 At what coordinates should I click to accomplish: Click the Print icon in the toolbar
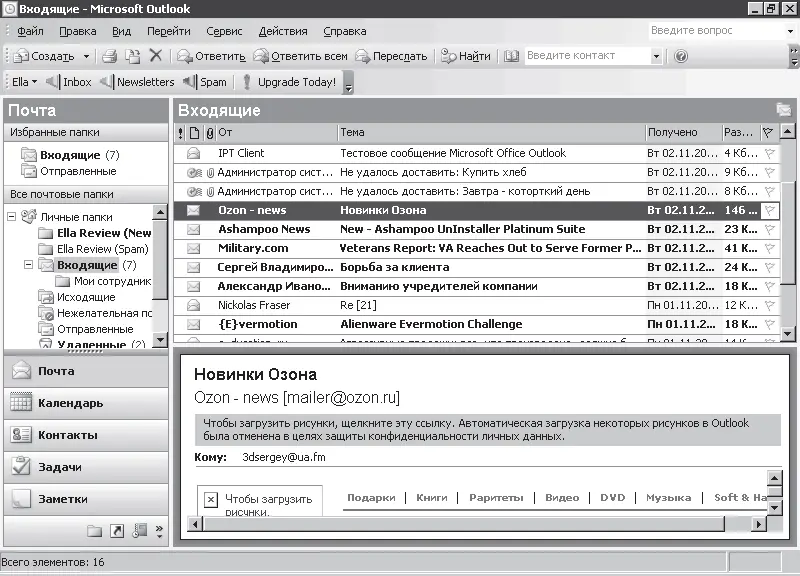tap(109, 56)
